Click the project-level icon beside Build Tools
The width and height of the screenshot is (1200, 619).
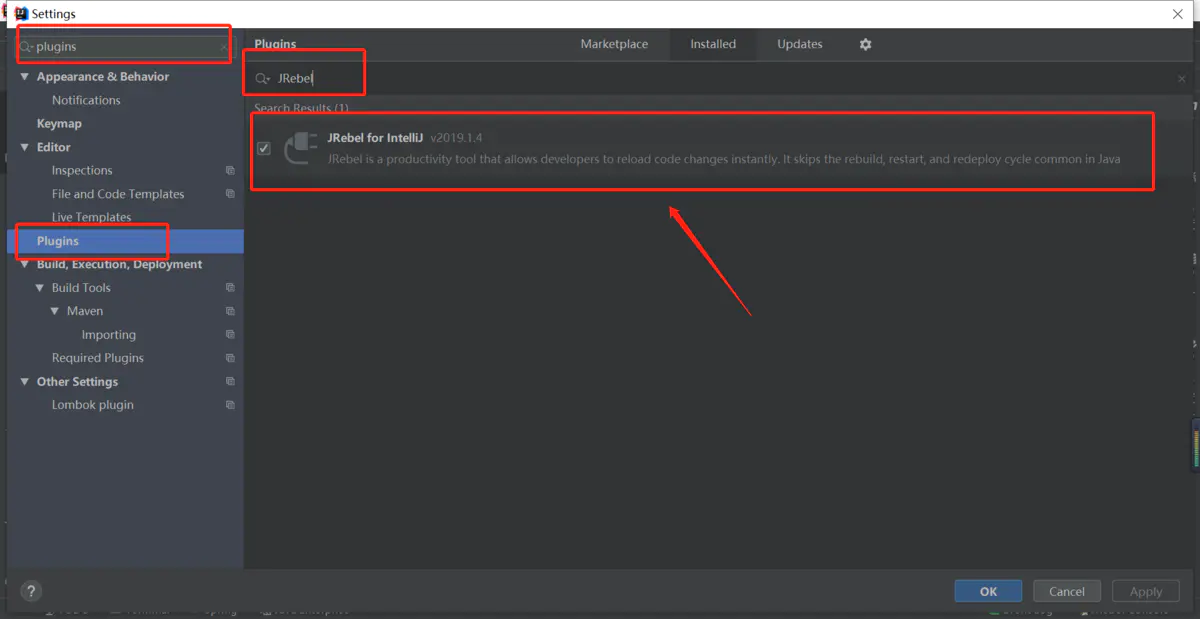[230, 287]
